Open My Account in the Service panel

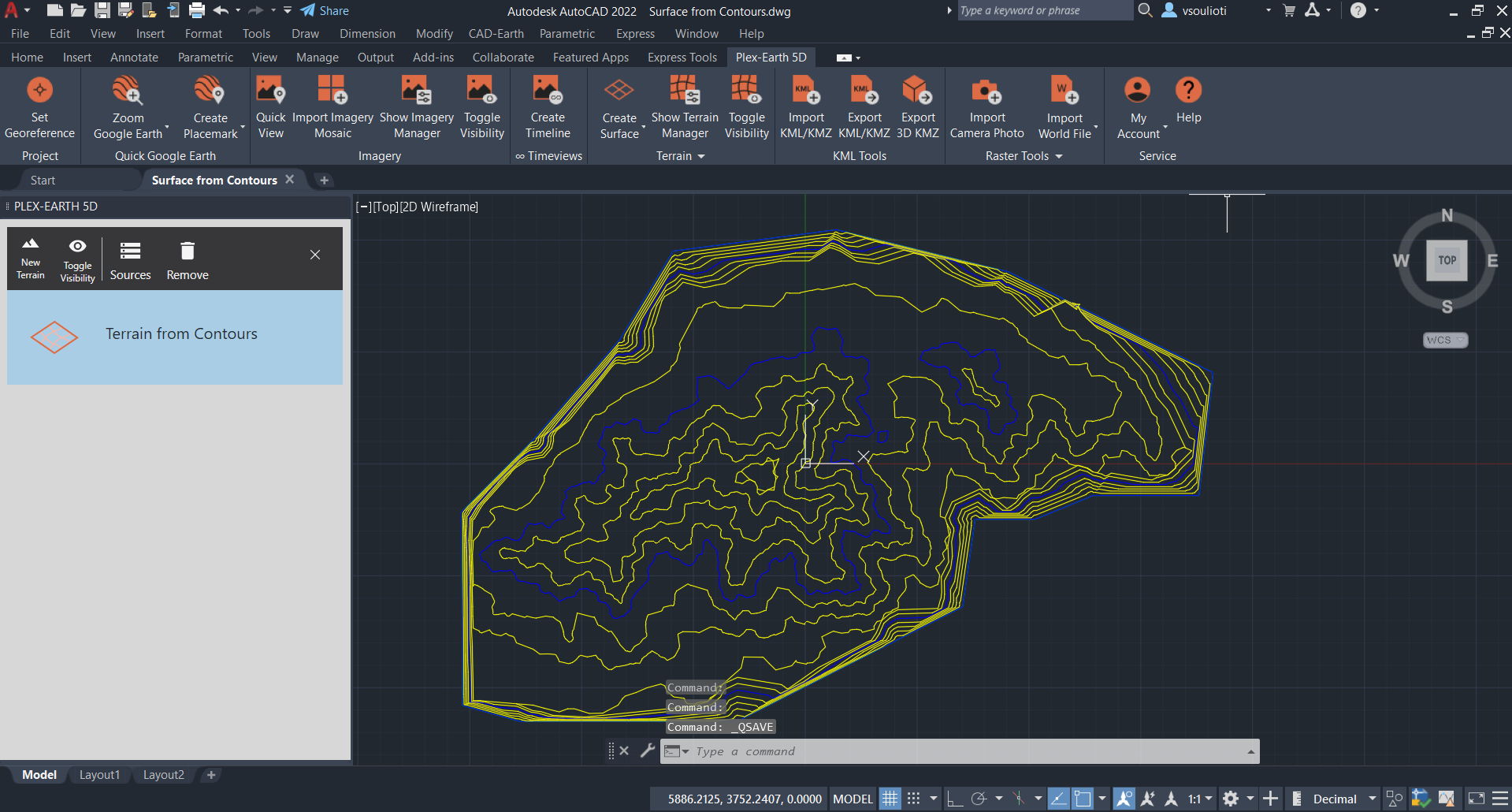point(1137,106)
